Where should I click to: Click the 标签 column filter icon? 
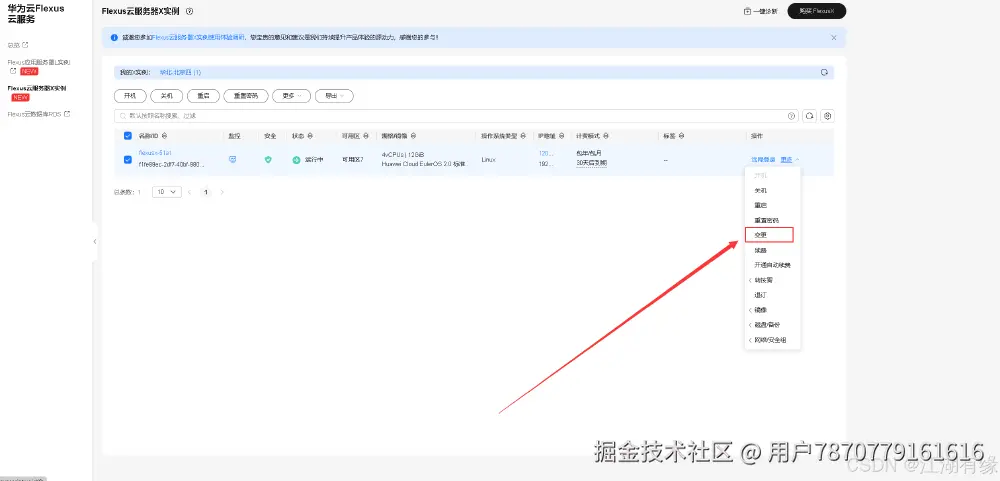coord(682,136)
